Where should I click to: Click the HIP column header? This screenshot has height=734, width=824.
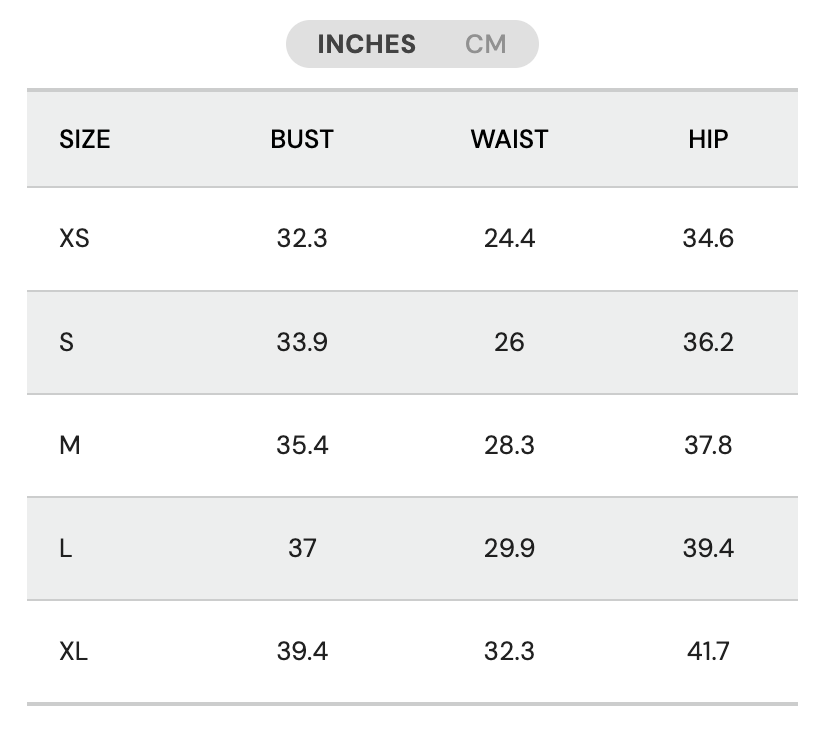(x=708, y=139)
